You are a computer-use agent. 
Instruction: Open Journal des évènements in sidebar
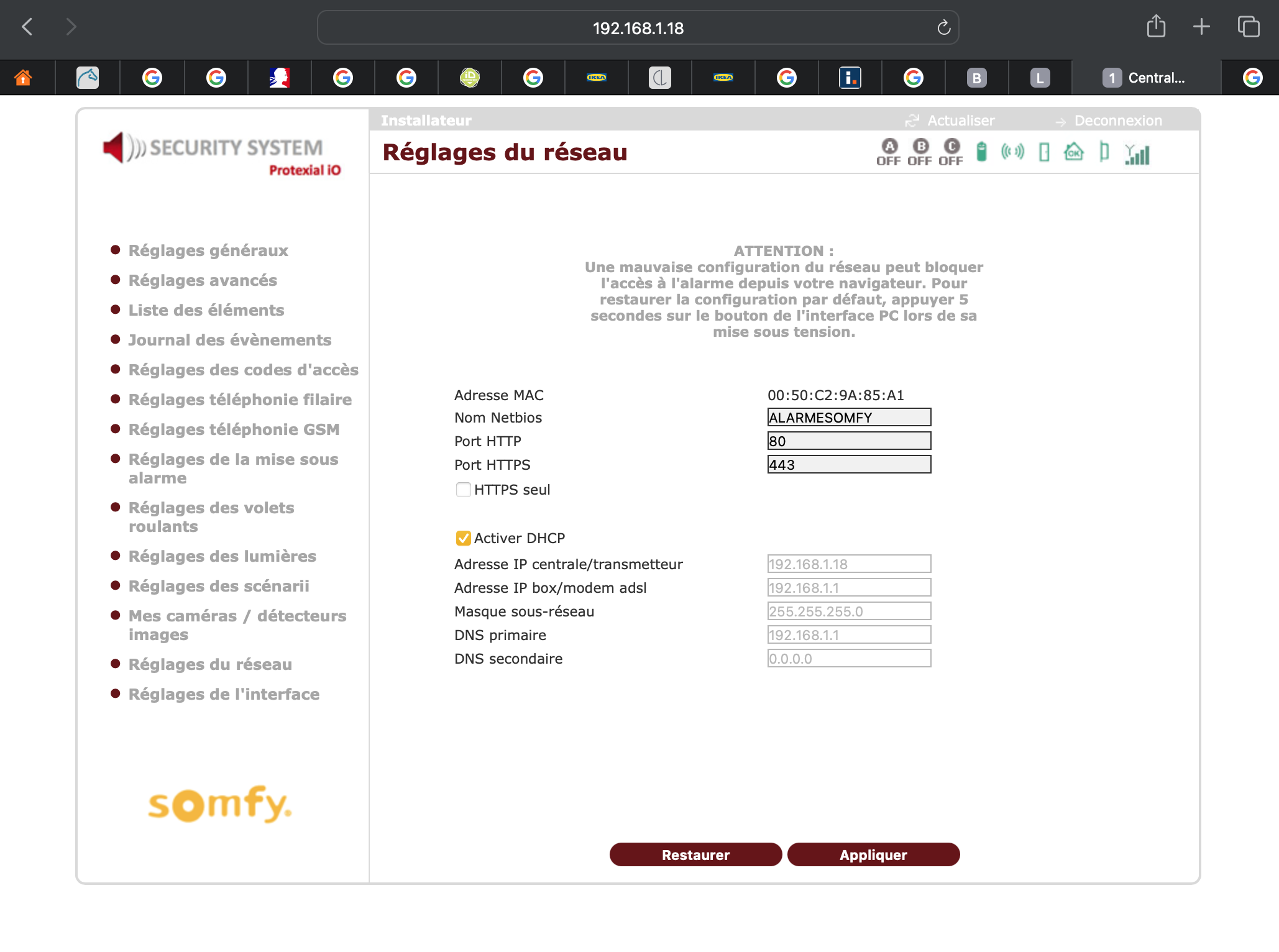230,340
